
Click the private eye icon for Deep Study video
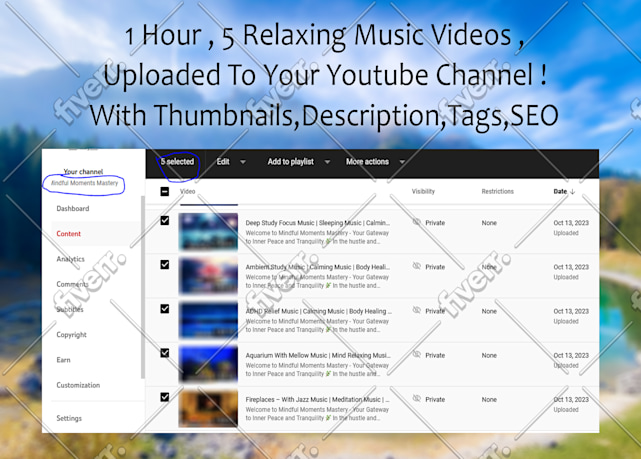click(x=417, y=222)
